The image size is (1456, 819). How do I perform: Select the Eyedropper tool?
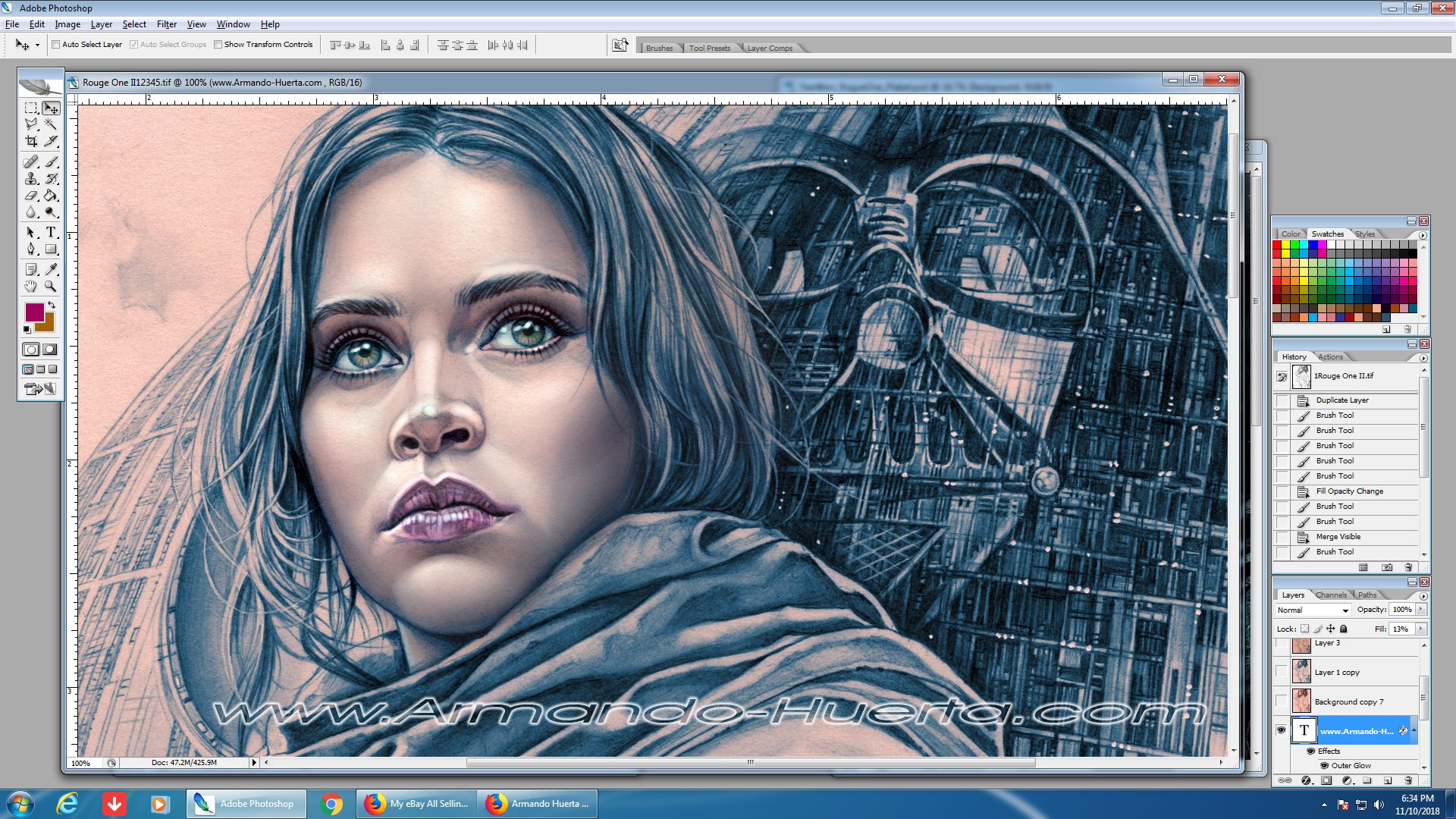pyautogui.click(x=51, y=269)
